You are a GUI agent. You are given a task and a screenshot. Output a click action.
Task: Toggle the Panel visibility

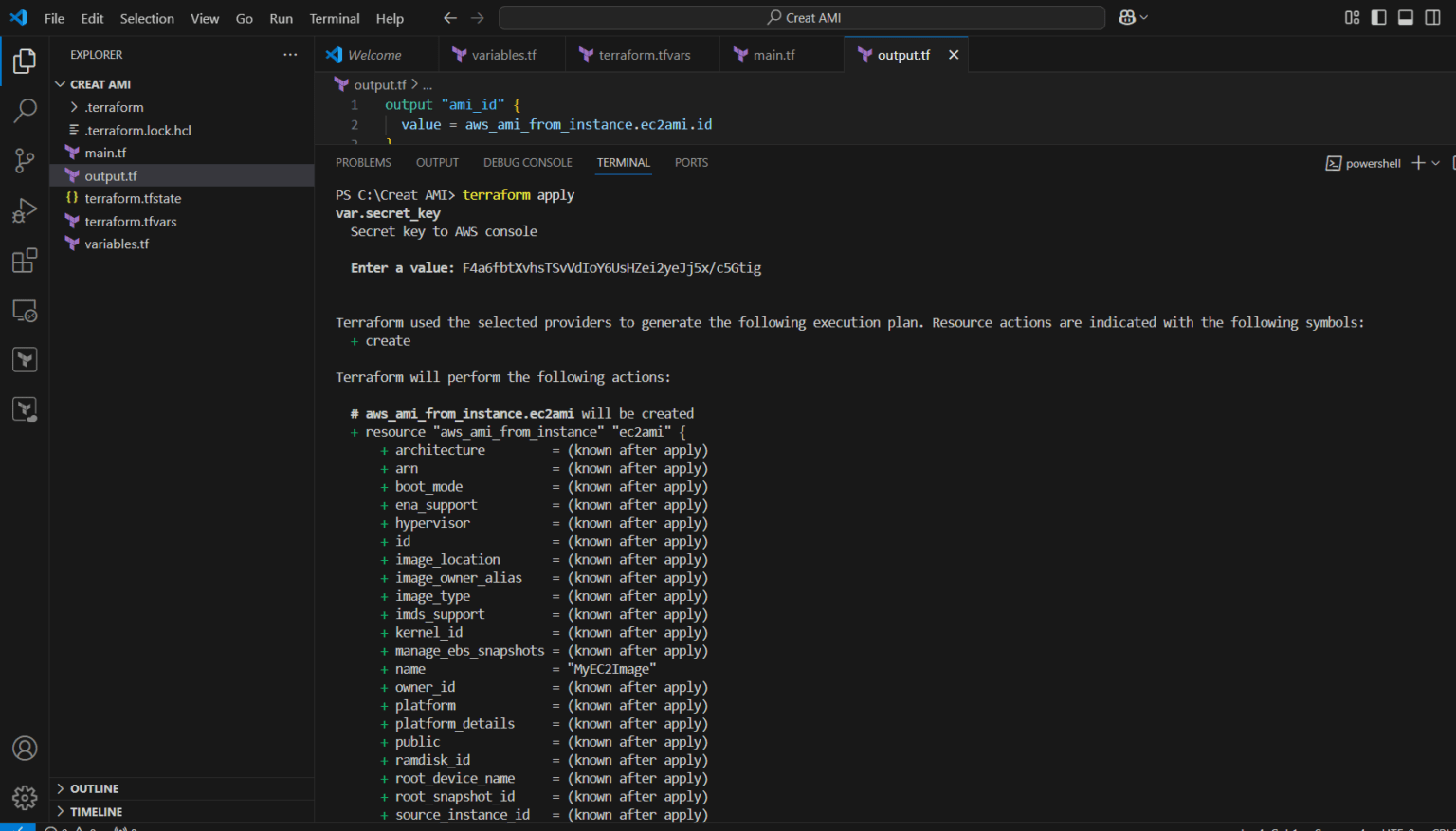(x=1405, y=17)
